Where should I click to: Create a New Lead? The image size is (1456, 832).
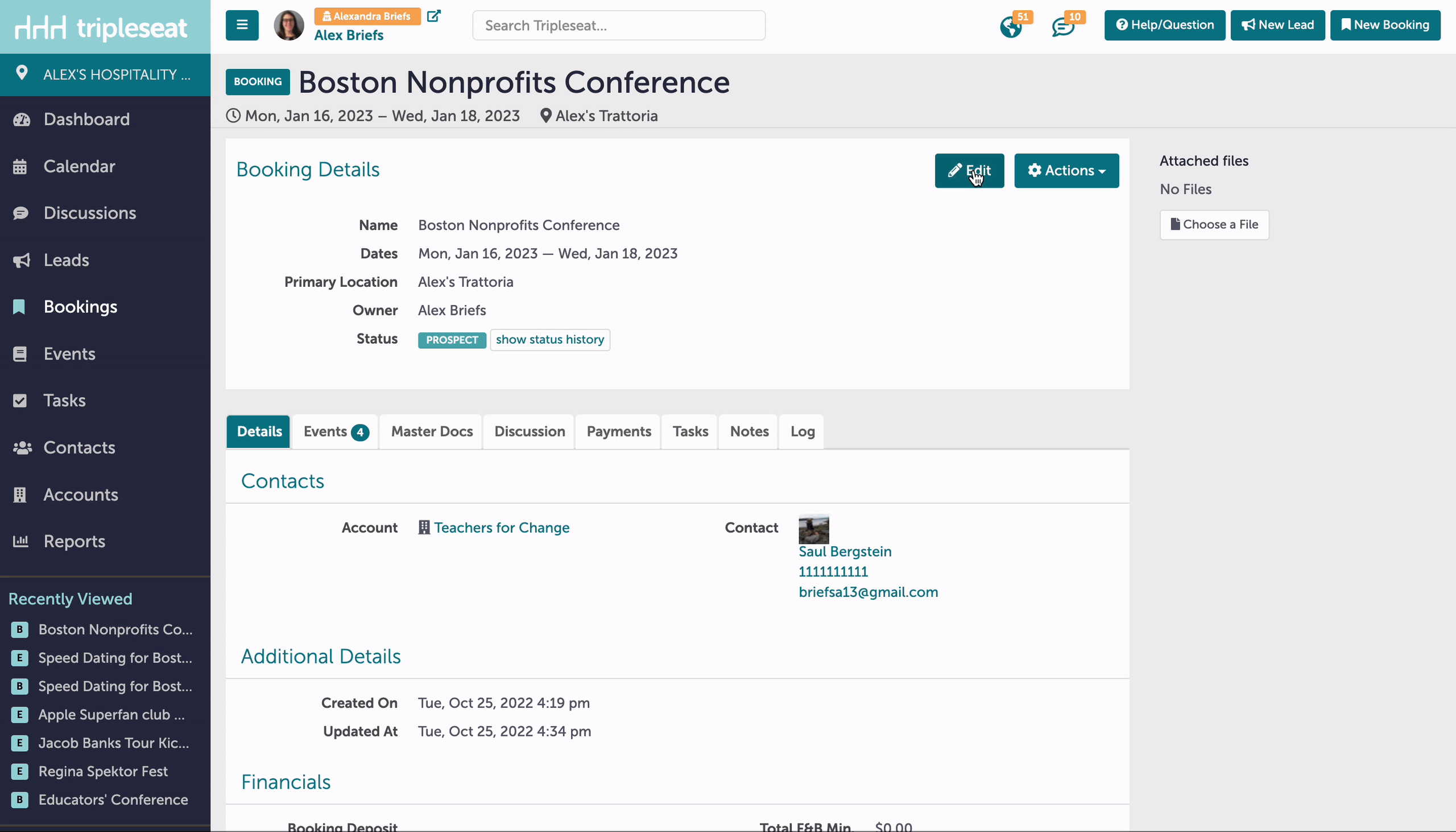tap(1277, 25)
